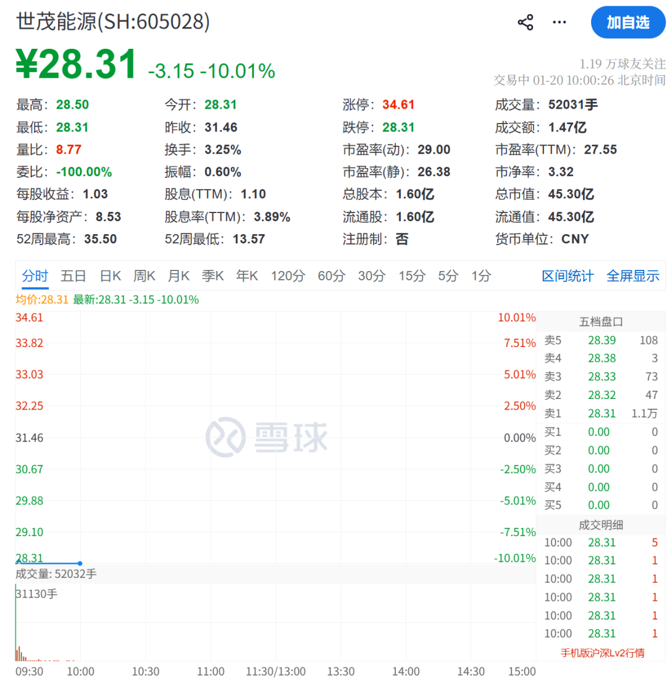Click the share icon
Viewport: 667px width, 683px height.
point(525,22)
